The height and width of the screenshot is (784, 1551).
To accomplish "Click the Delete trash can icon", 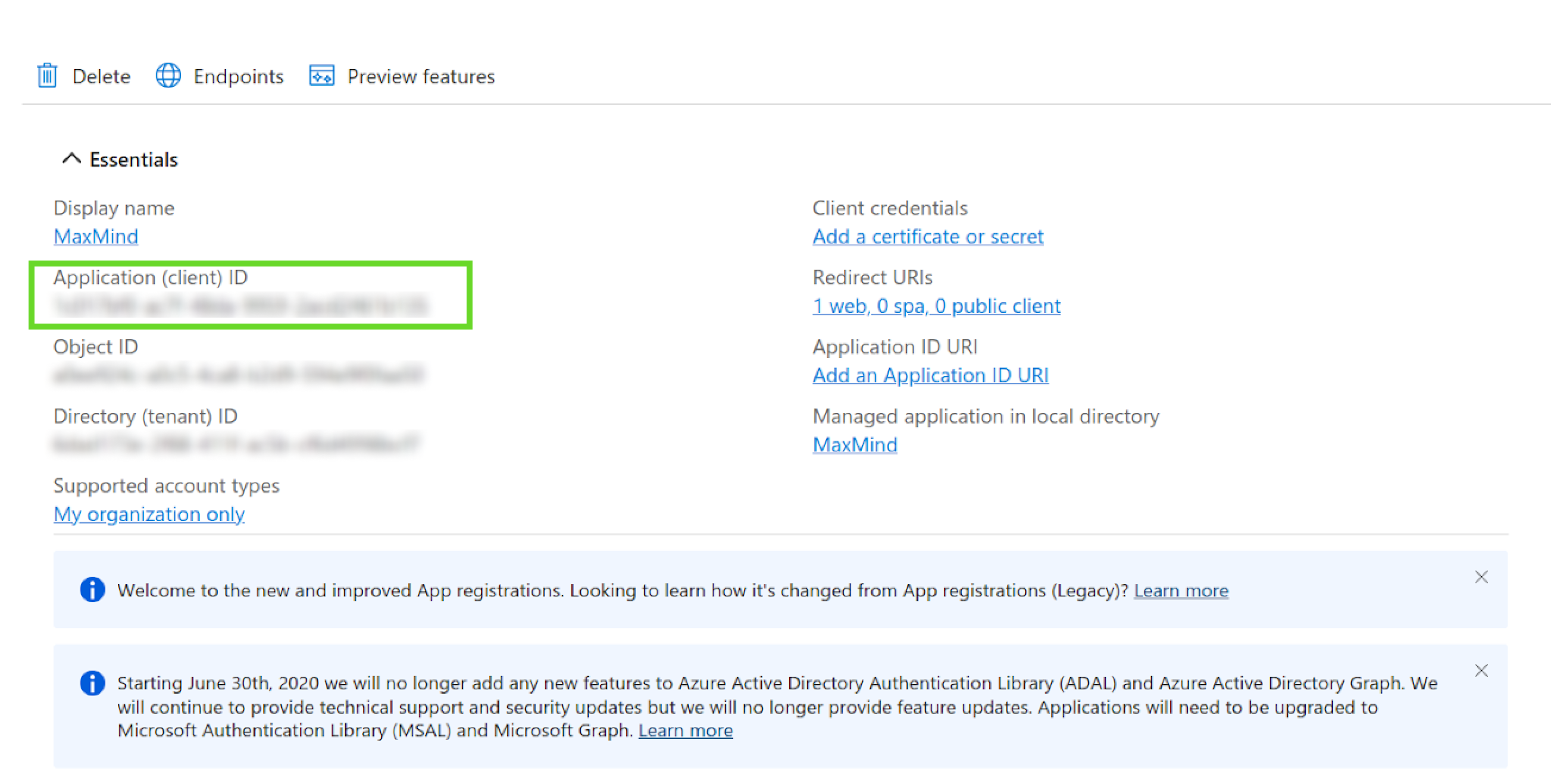I will tap(47, 76).
